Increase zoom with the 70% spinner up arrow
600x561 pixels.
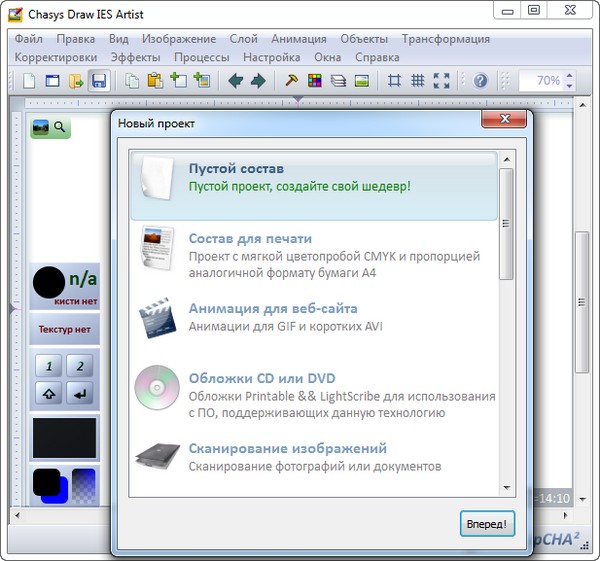572,76
